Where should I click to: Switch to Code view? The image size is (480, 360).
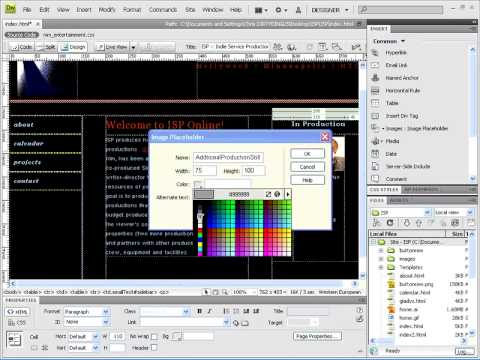(x=21, y=47)
